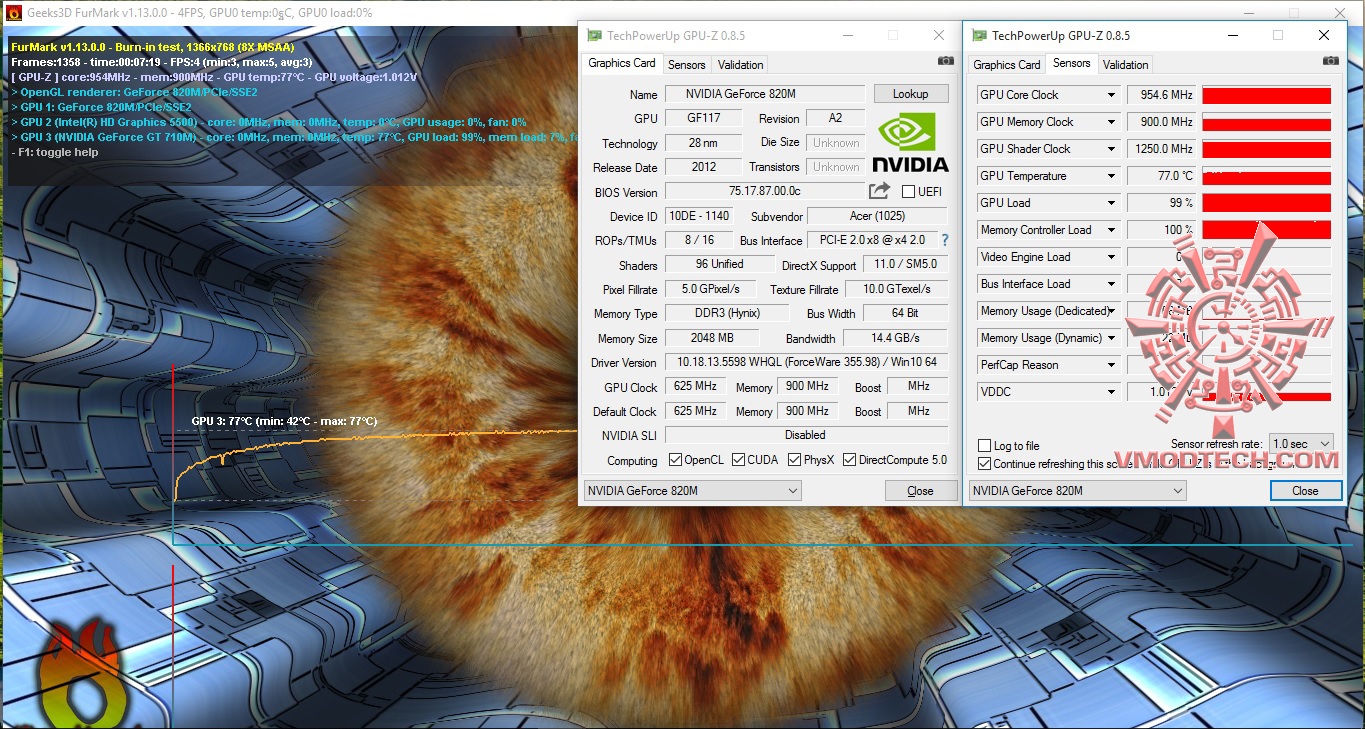Click the BIOS Version field 75.17.87.00.0c
Screen dimensions: 1365x729
[x=764, y=192]
